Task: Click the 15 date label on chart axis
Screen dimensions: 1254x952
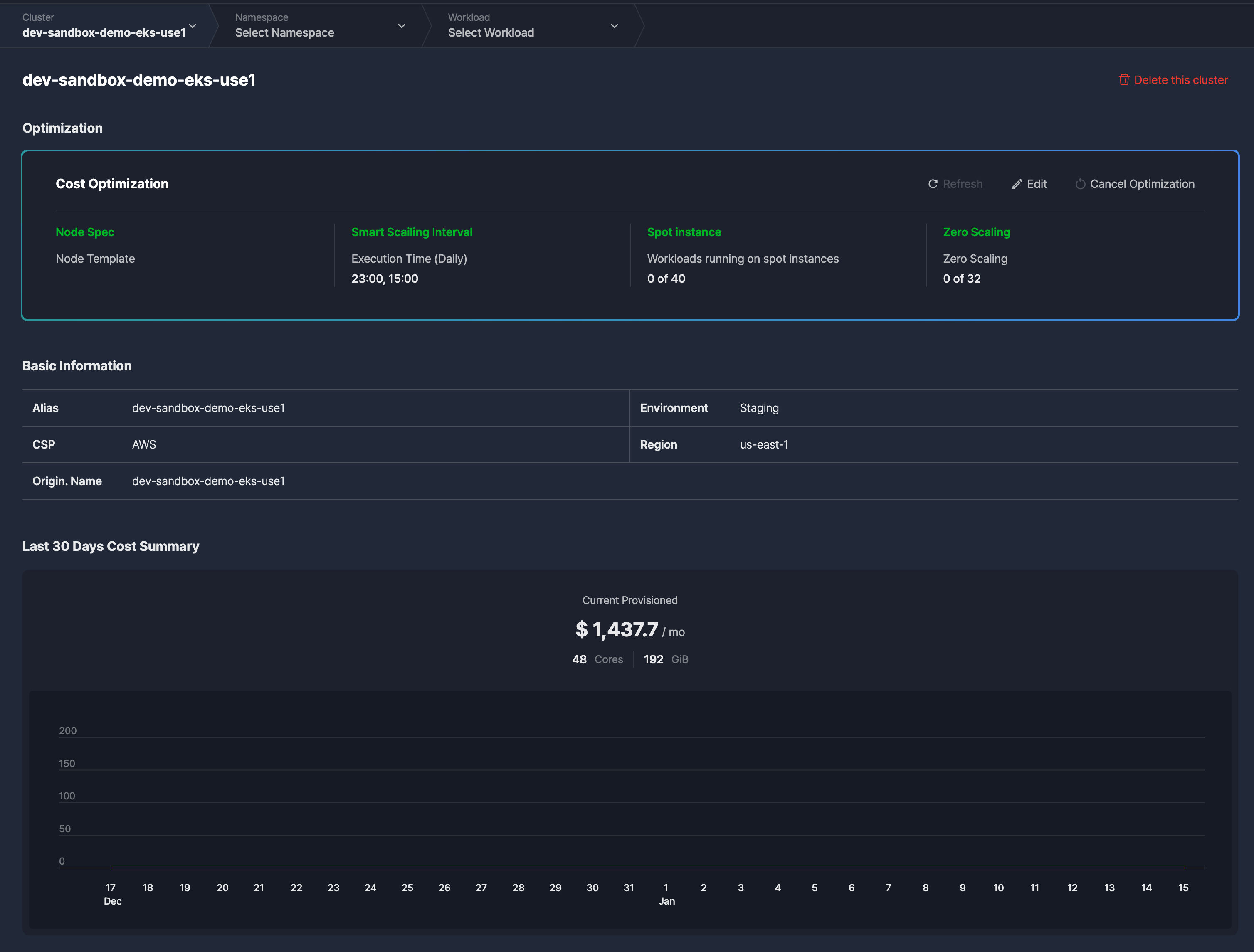Action: point(1183,888)
